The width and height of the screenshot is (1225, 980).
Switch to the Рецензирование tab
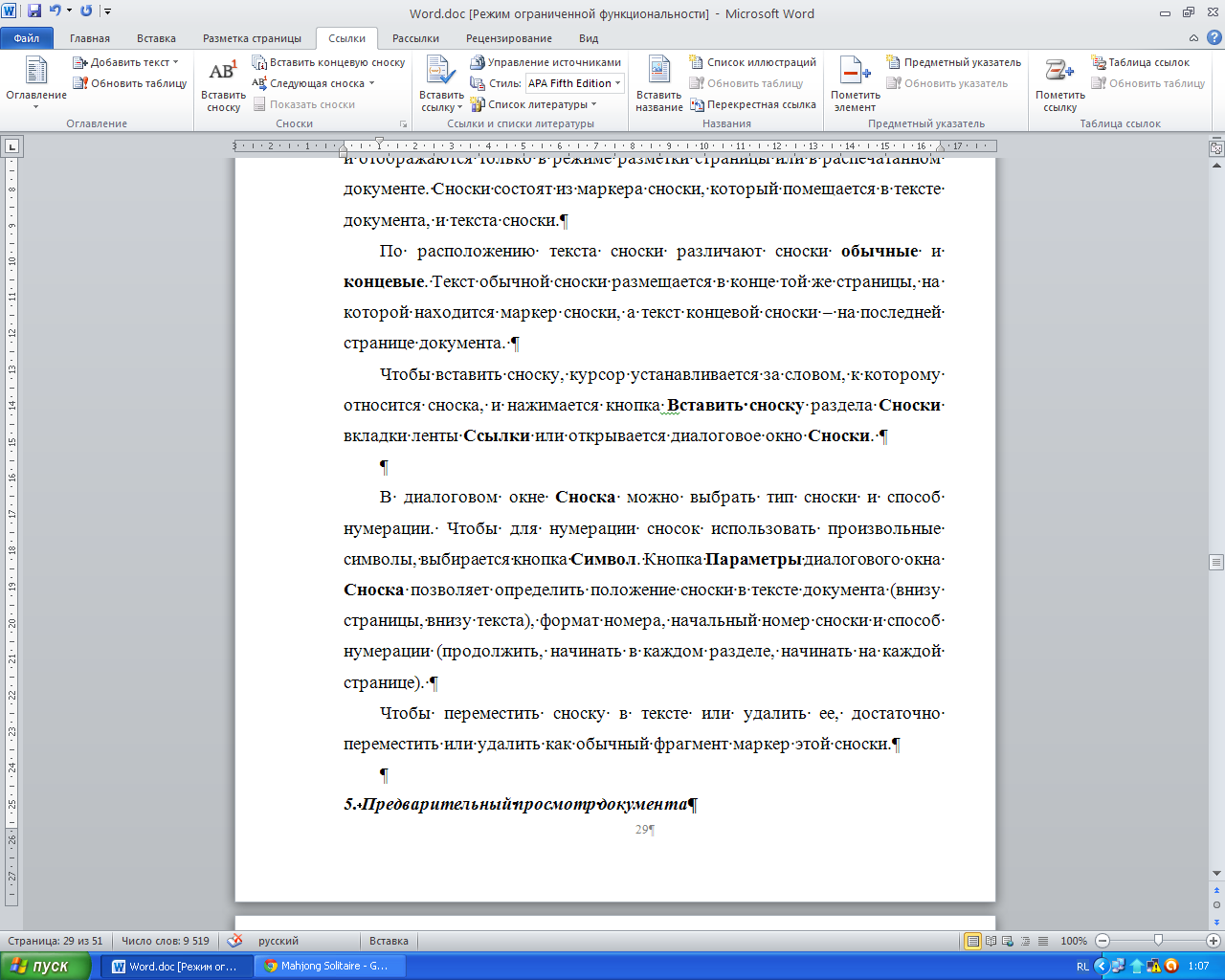coord(509,38)
